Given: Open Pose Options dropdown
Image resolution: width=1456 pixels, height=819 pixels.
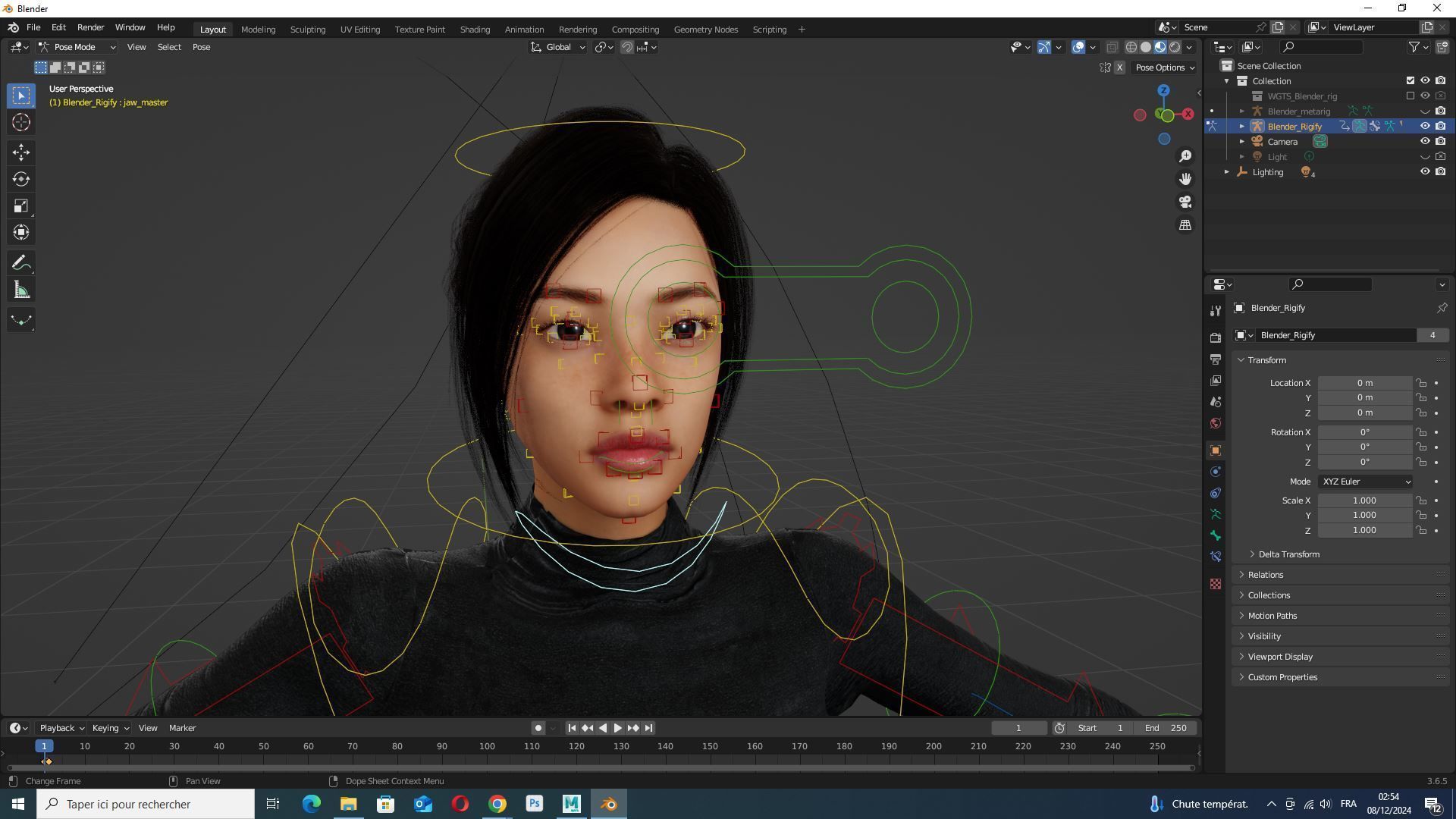Looking at the screenshot, I should click(x=1165, y=67).
